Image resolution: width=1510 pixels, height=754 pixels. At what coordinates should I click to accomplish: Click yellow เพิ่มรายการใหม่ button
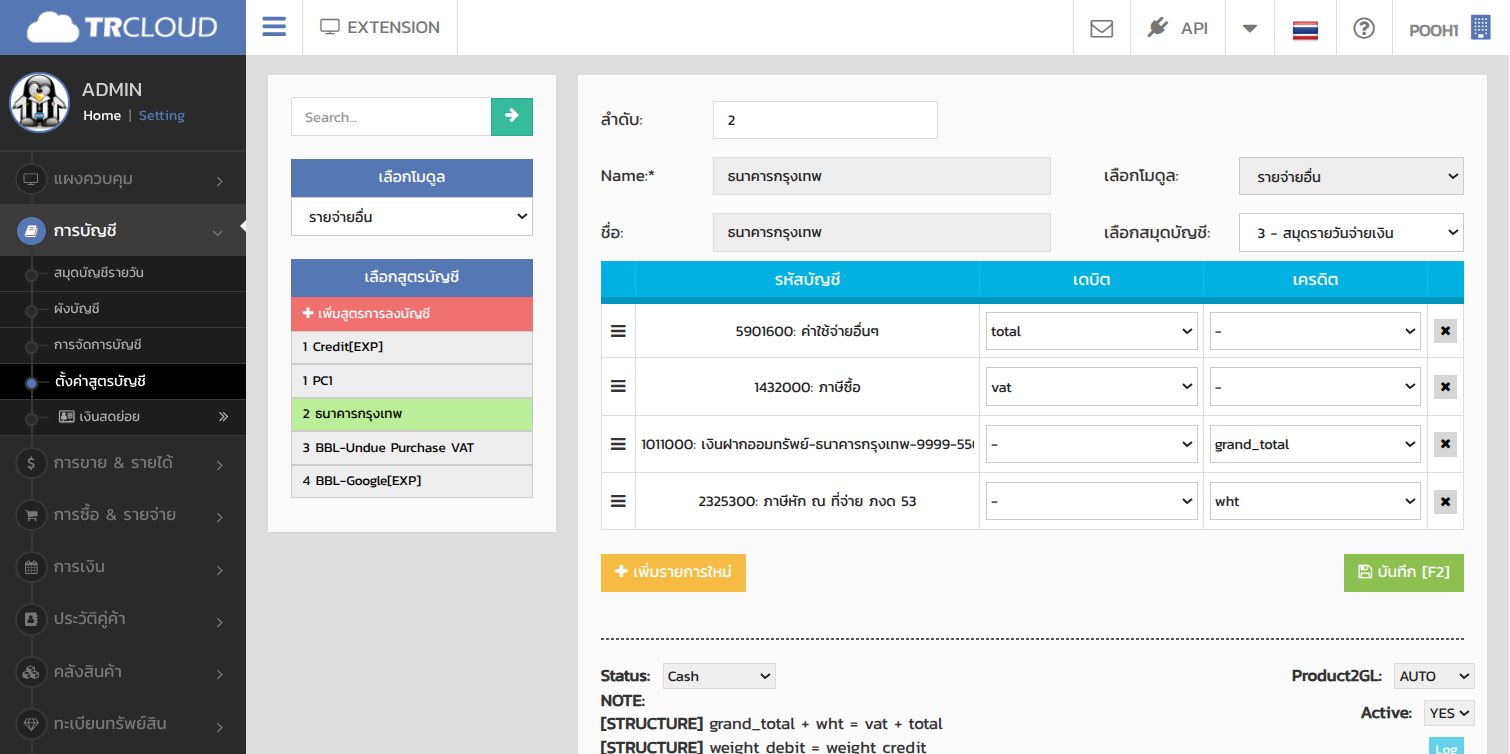coord(673,572)
